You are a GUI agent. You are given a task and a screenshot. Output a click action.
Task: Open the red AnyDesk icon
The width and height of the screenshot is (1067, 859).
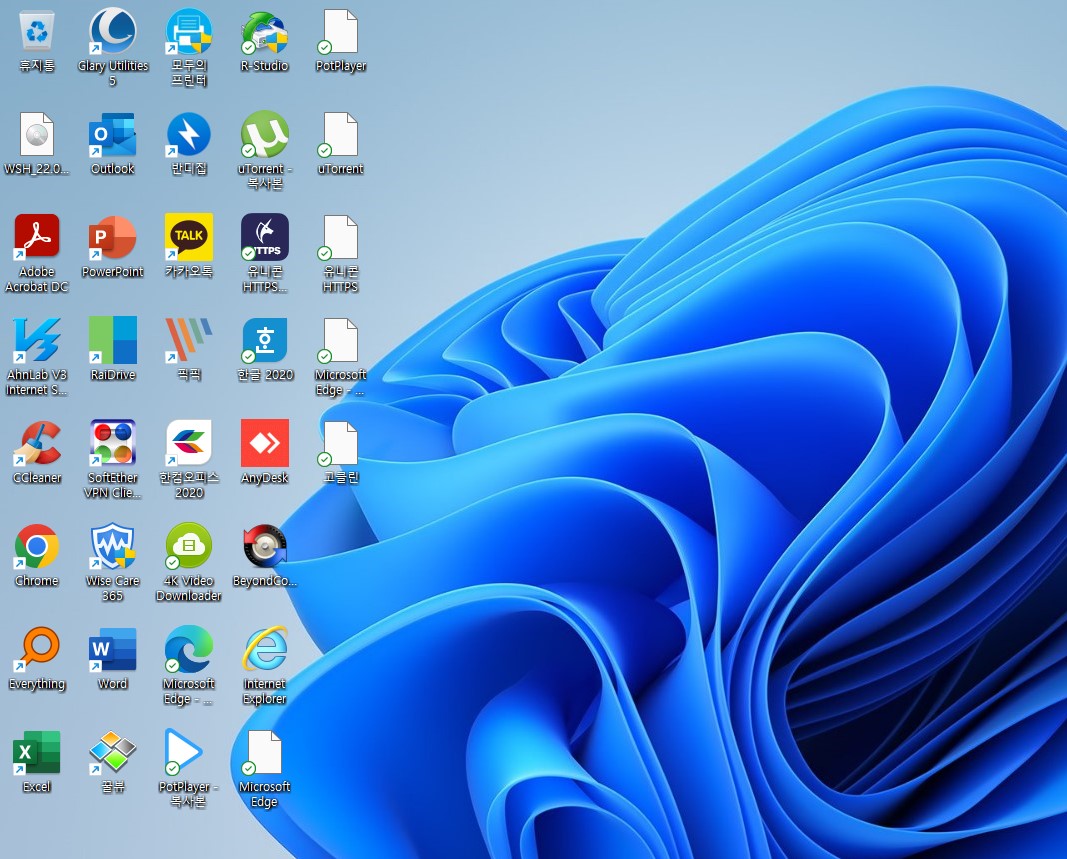click(265, 443)
